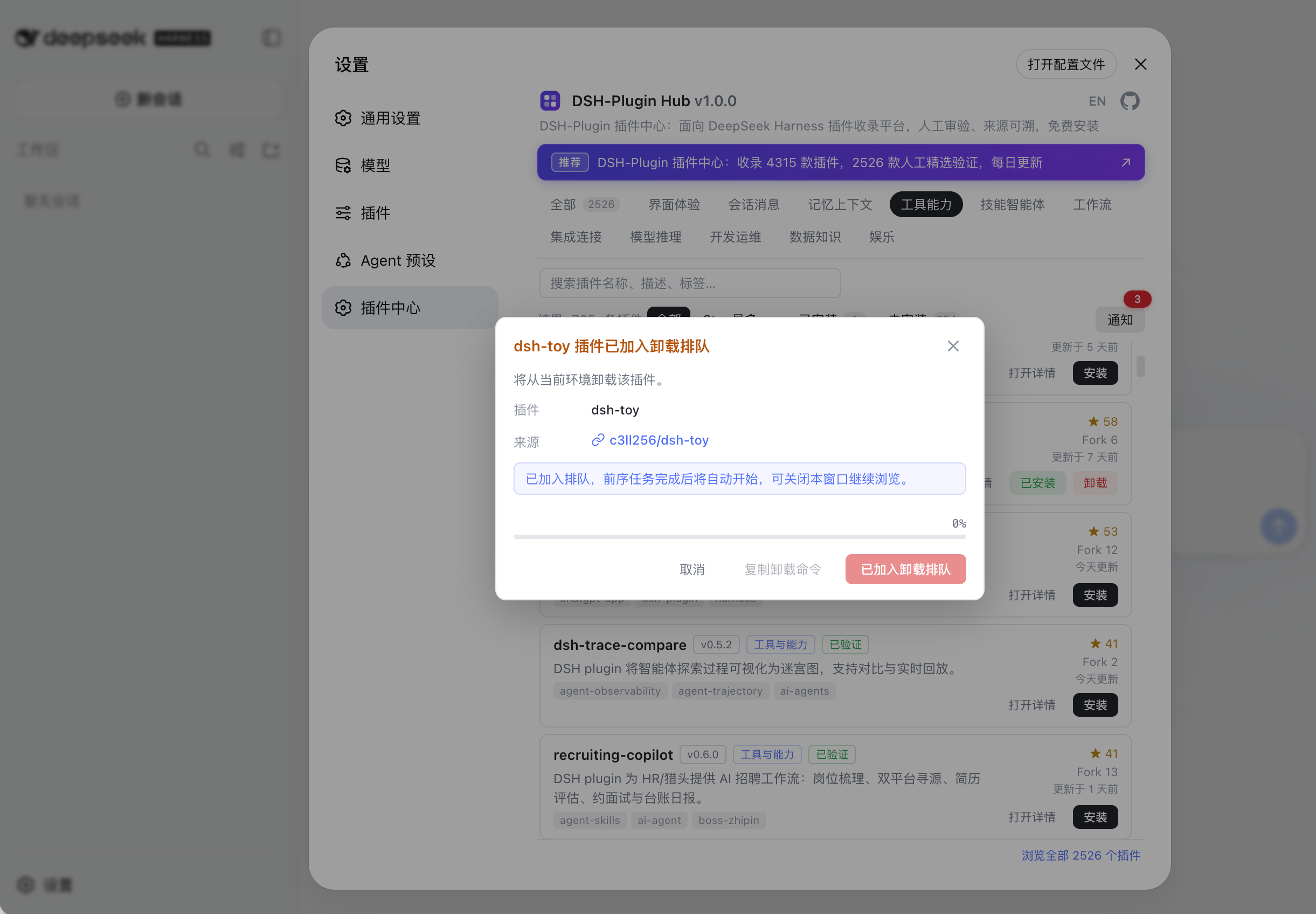This screenshot has height=914, width=1316.
Task: Switch to the 娱乐 category tab
Action: pos(881,237)
